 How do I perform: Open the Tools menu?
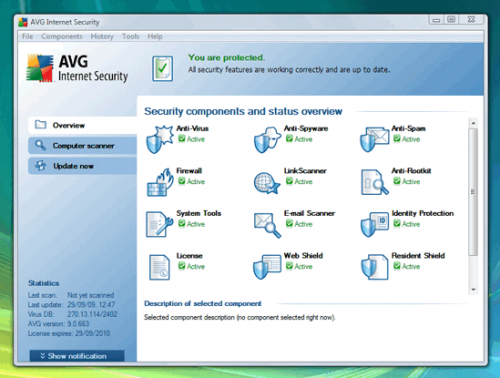click(x=130, y=36)
